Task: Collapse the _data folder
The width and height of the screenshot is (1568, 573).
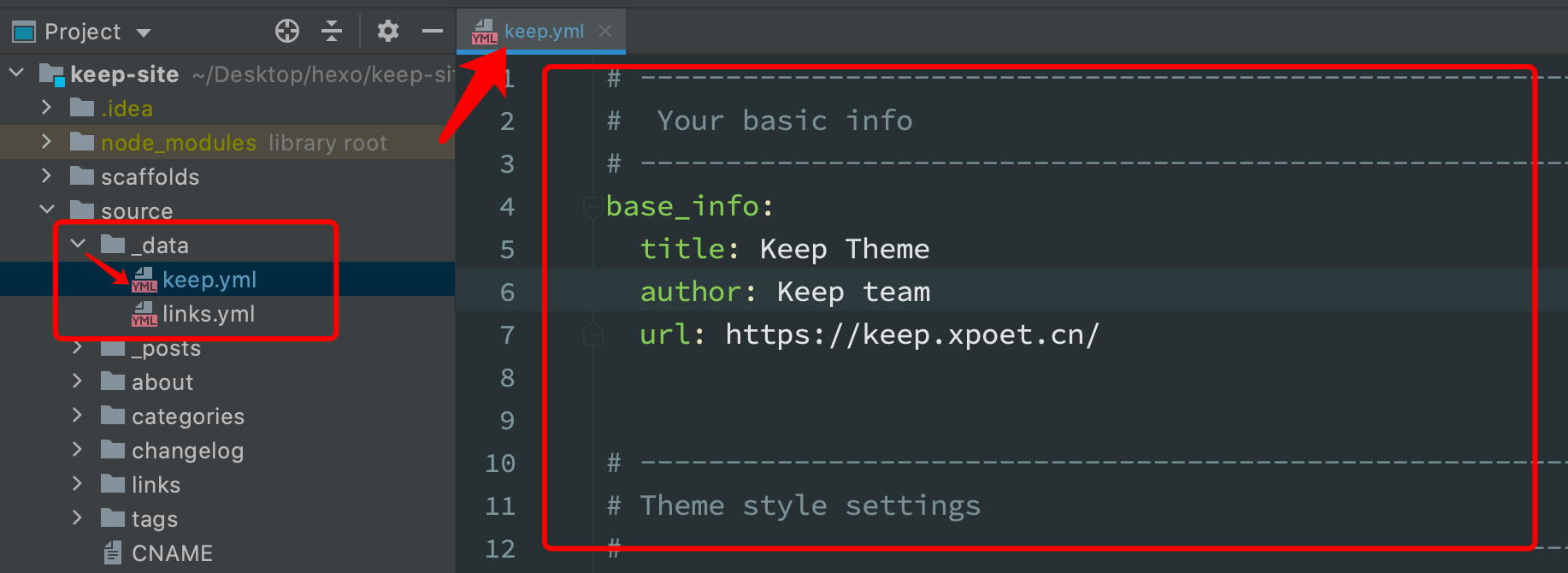Action: point(78,245)
